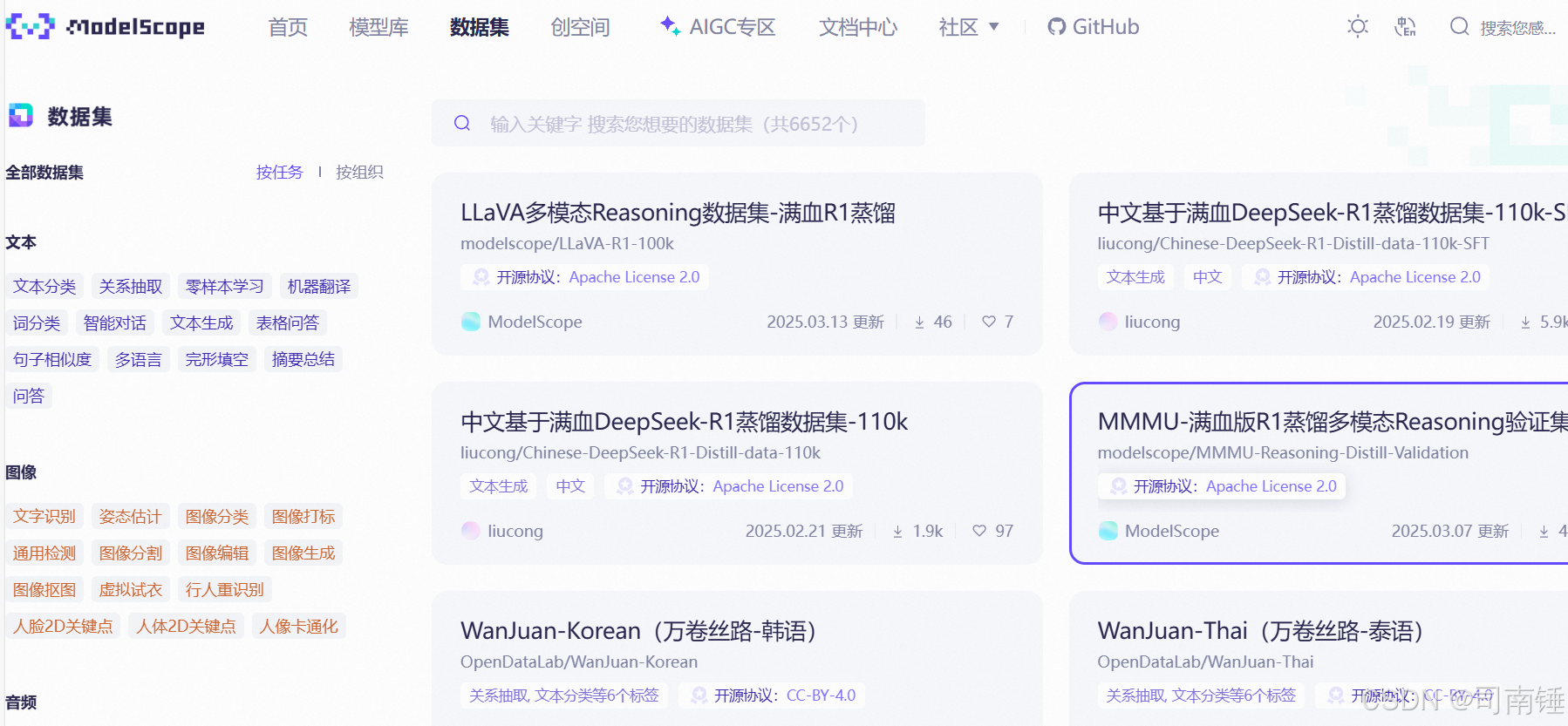Switch language with the translate icon
The height and width of the screenshot is (726, 1568).
[1405, 27]
